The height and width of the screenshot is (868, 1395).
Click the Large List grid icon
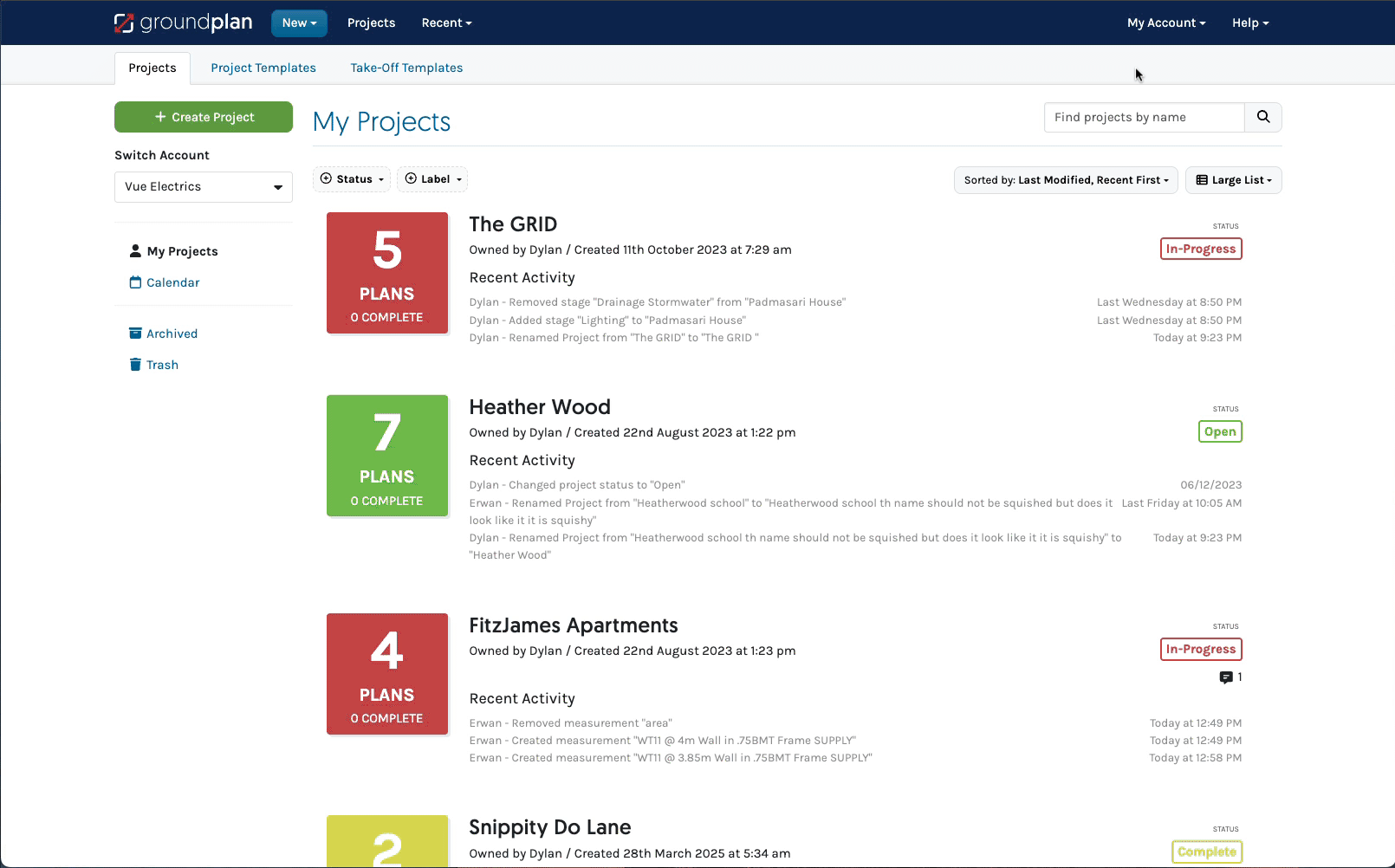(1202, 180)
